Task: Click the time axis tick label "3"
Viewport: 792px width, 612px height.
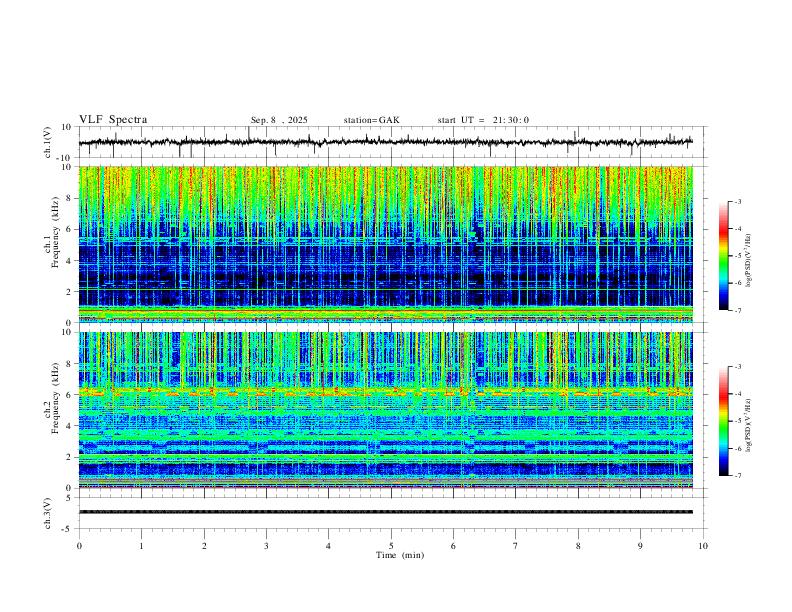Action: [266, 546]
